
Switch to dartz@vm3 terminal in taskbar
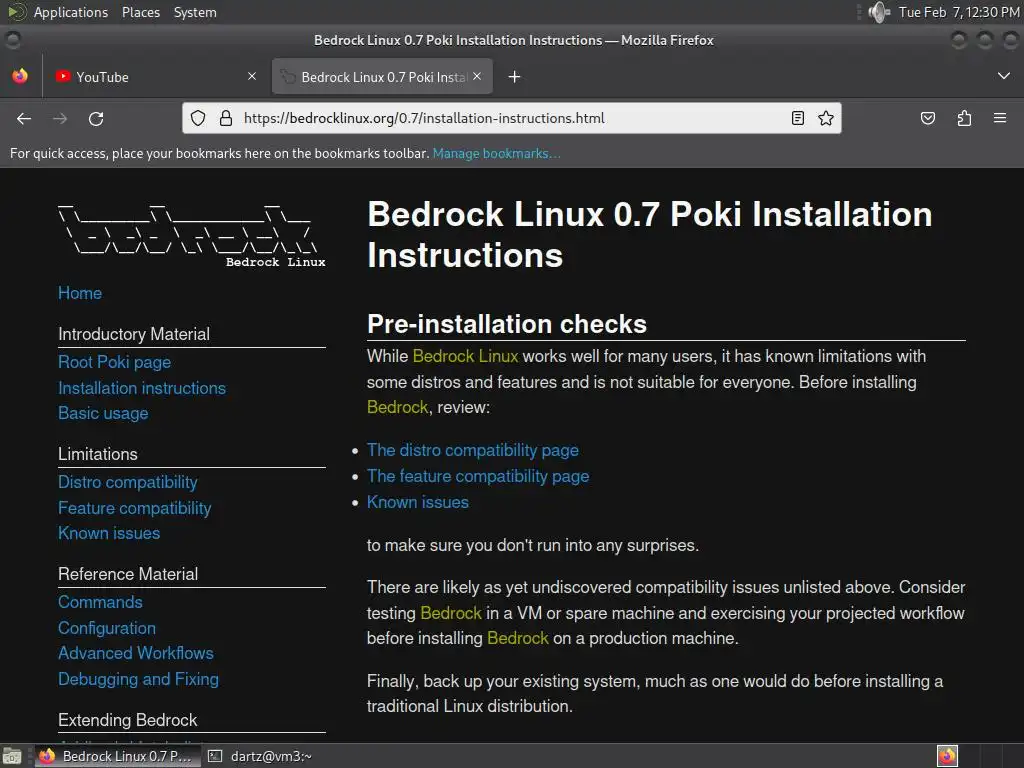(x=260, y=756)
